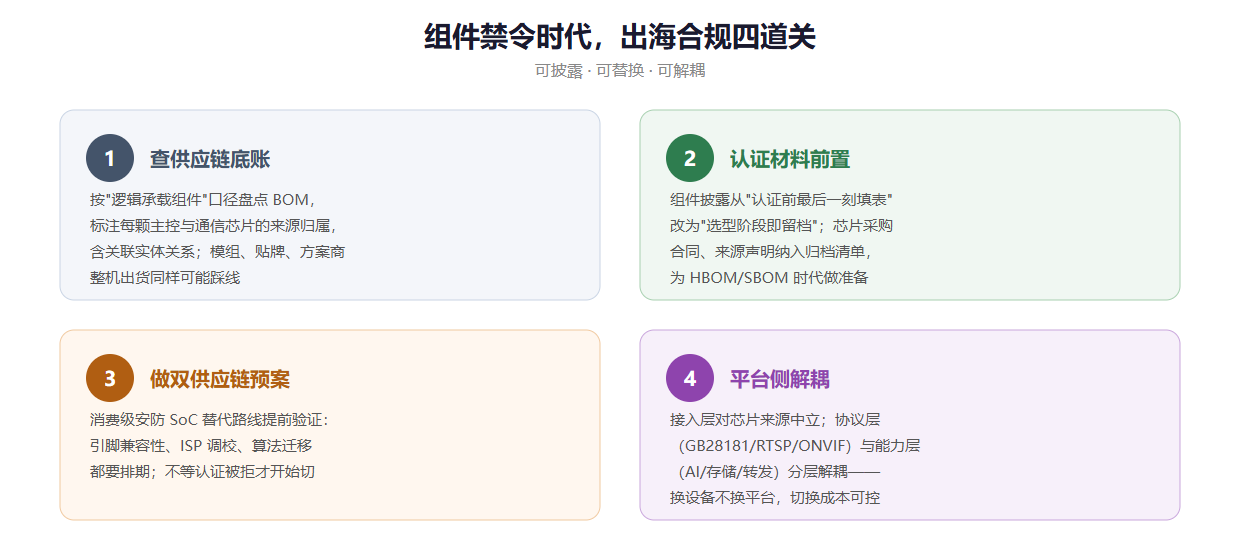Click the line 组件披露从"认证前最后一刻填表"

click(x=781, y=199)
